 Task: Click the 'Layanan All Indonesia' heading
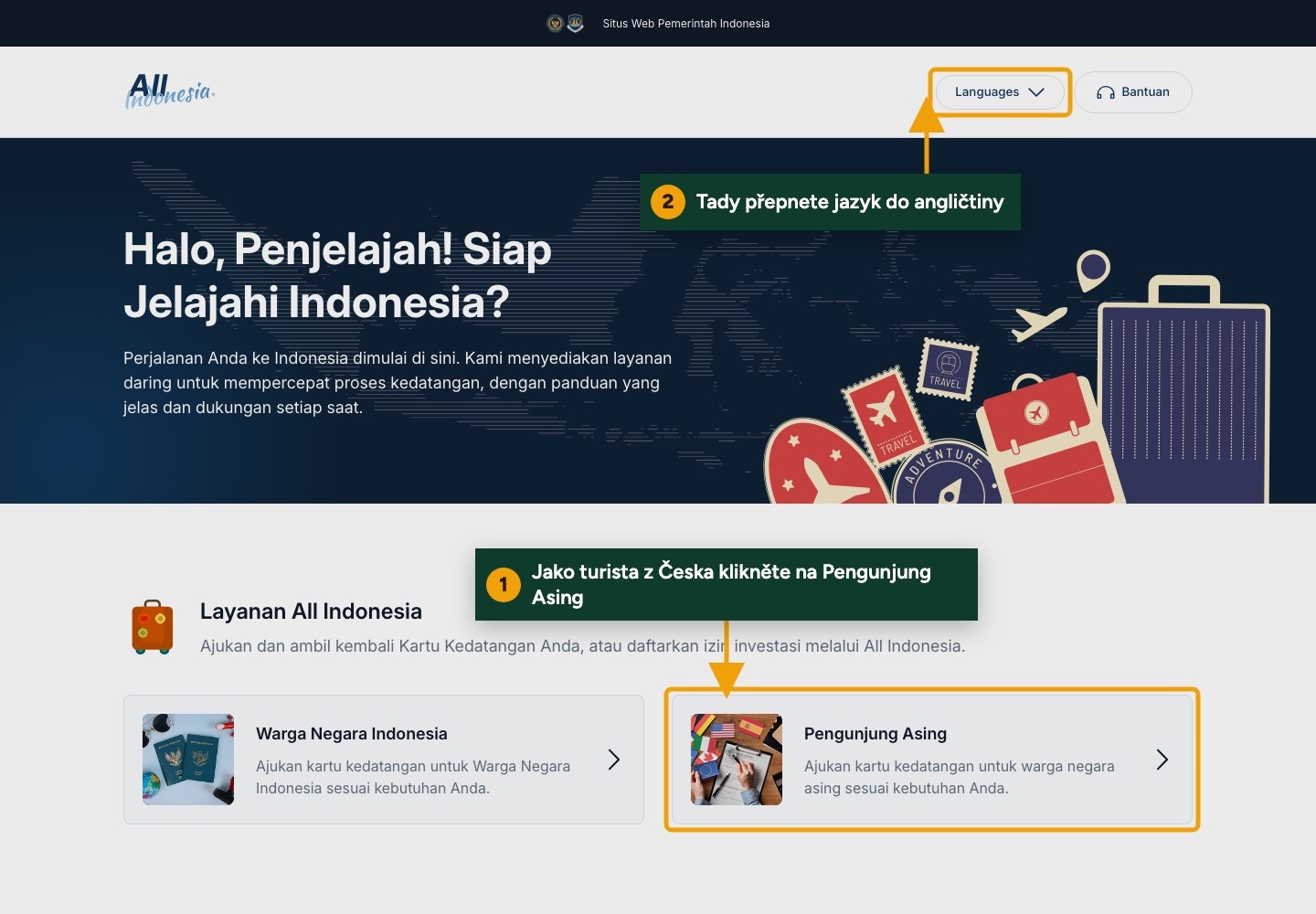[311, 611]
